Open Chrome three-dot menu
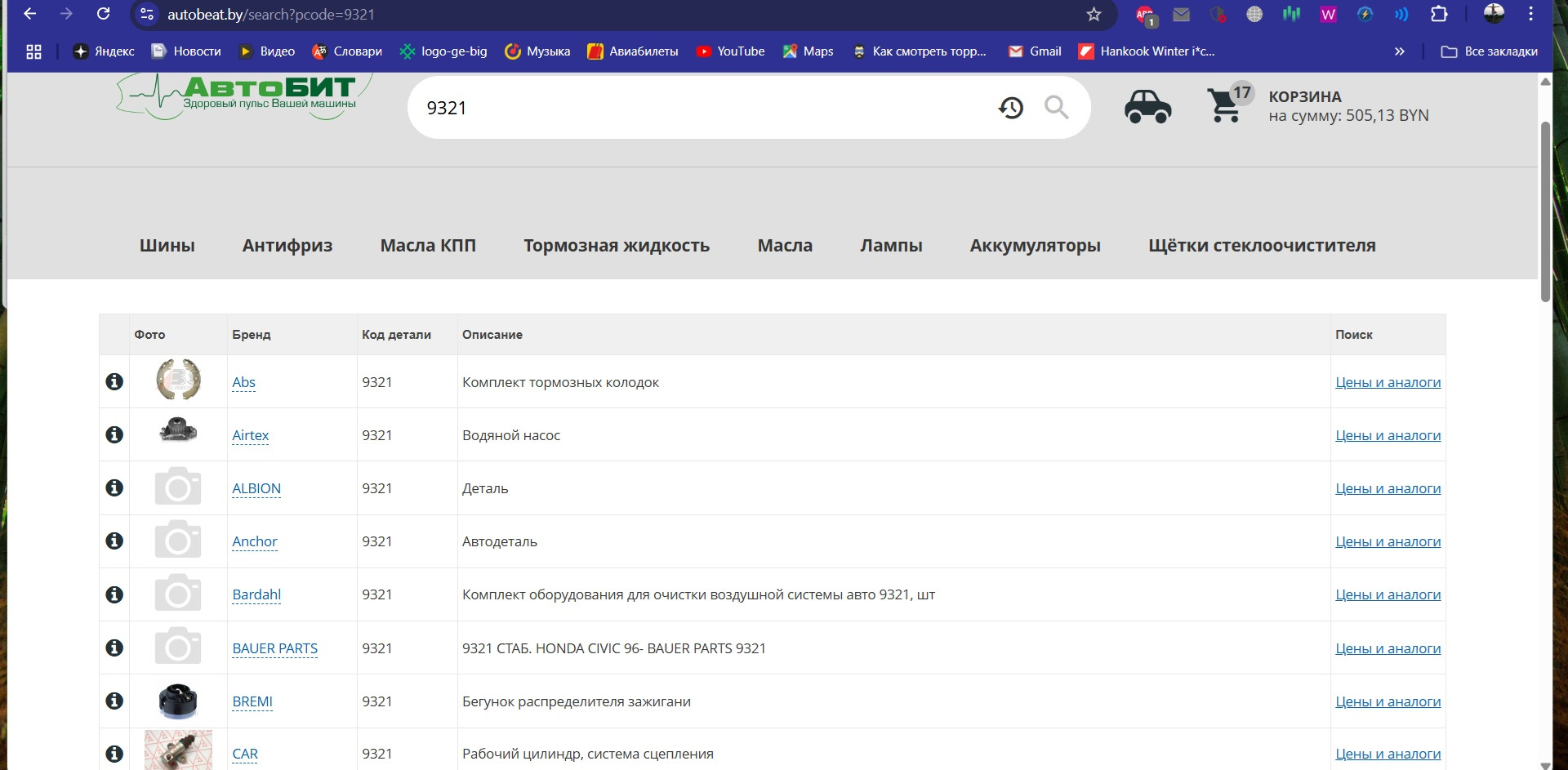The image size is (1568, 770). point(1531,14)
